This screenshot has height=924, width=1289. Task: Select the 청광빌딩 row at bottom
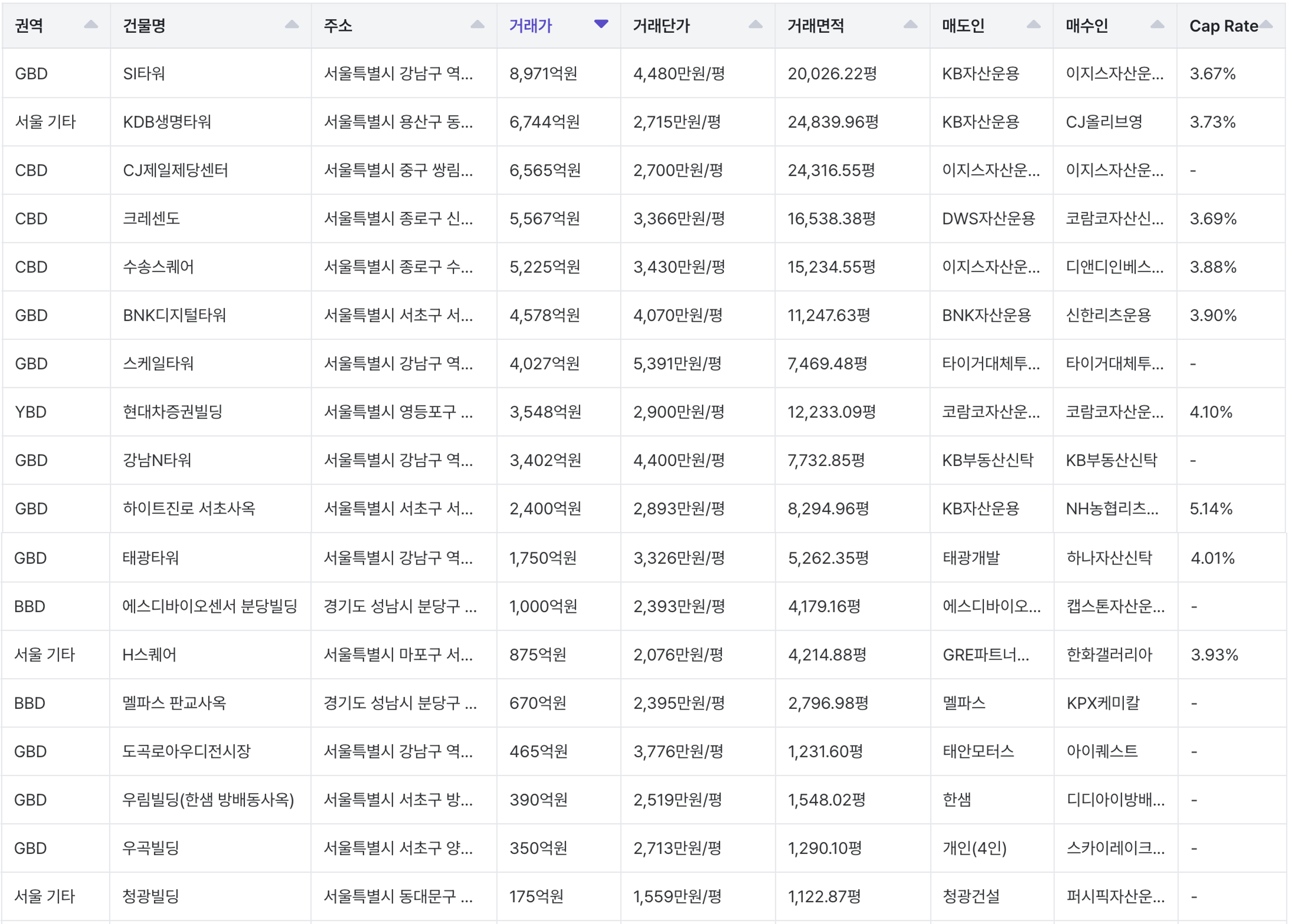[151, 896]
